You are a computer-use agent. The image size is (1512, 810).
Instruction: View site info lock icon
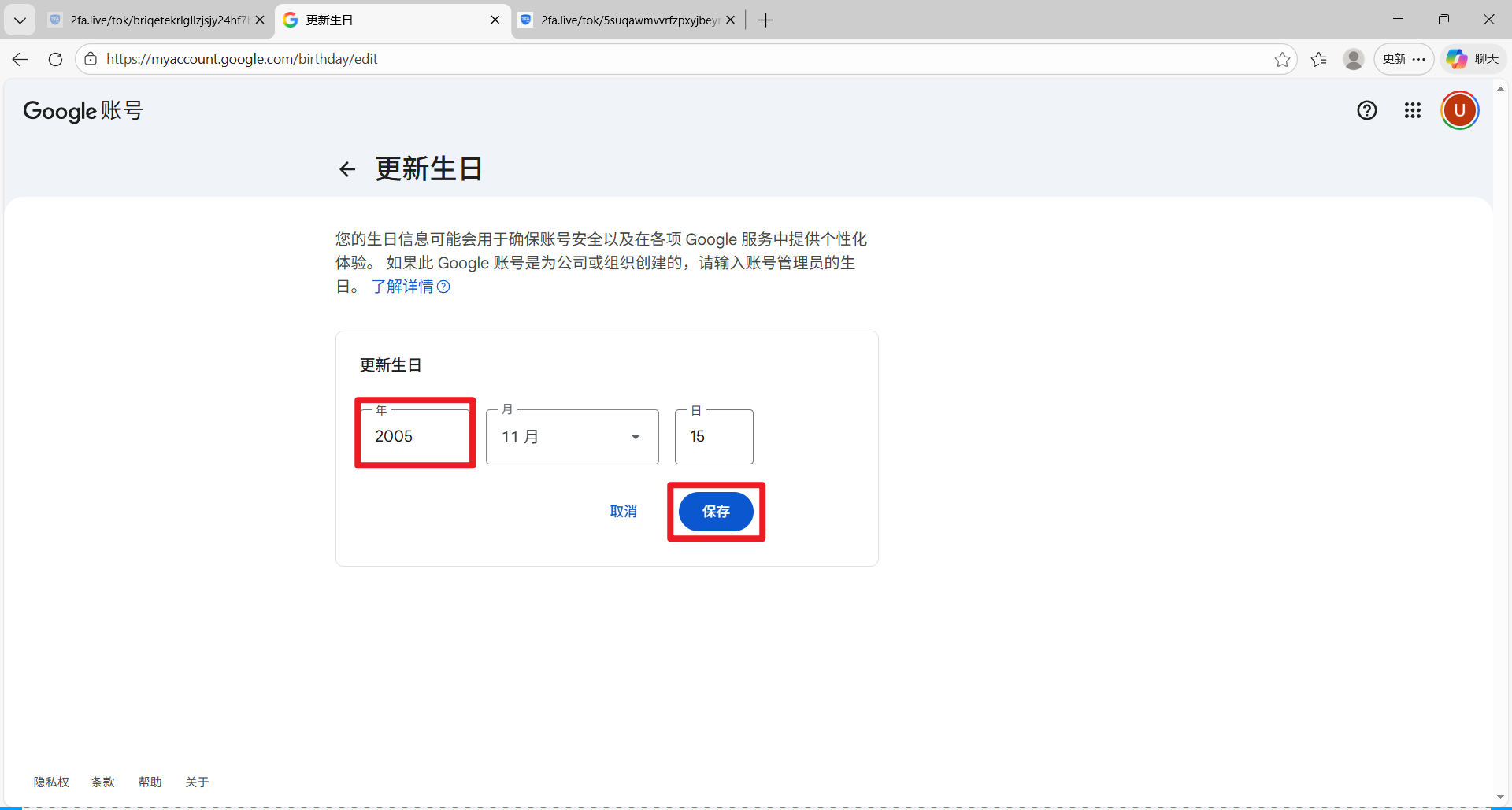[x=91, y=60]
